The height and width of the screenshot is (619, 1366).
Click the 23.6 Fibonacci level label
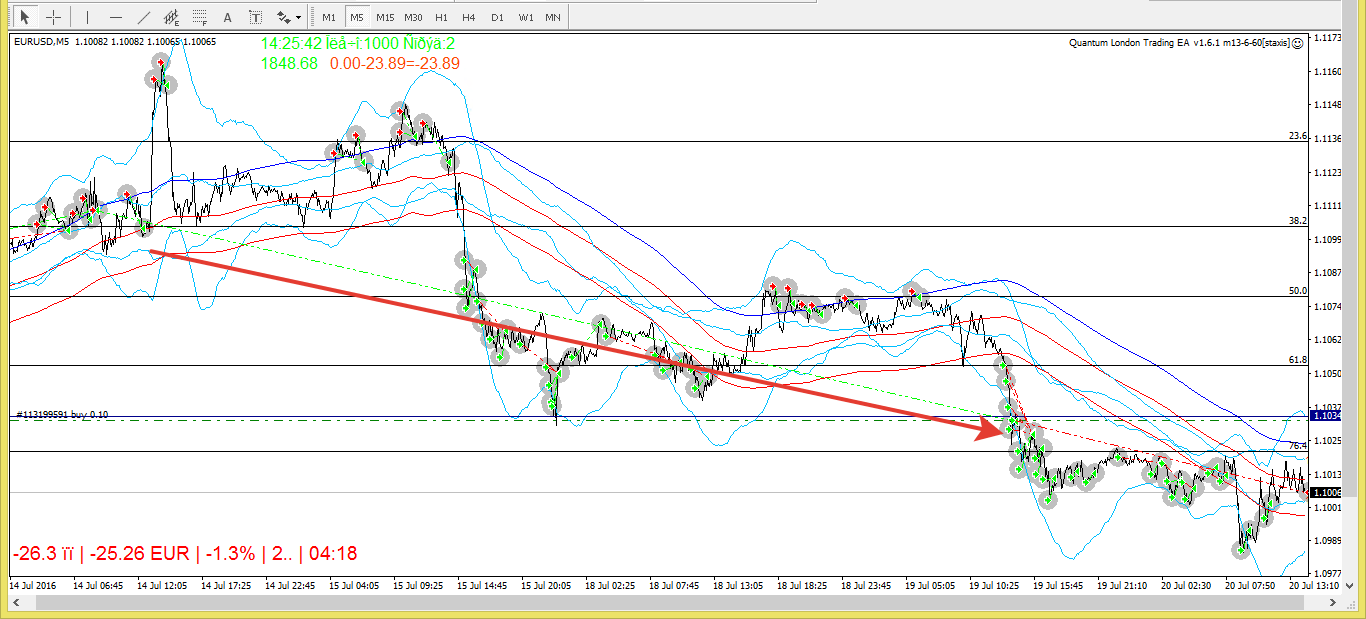pos(1298,135)
